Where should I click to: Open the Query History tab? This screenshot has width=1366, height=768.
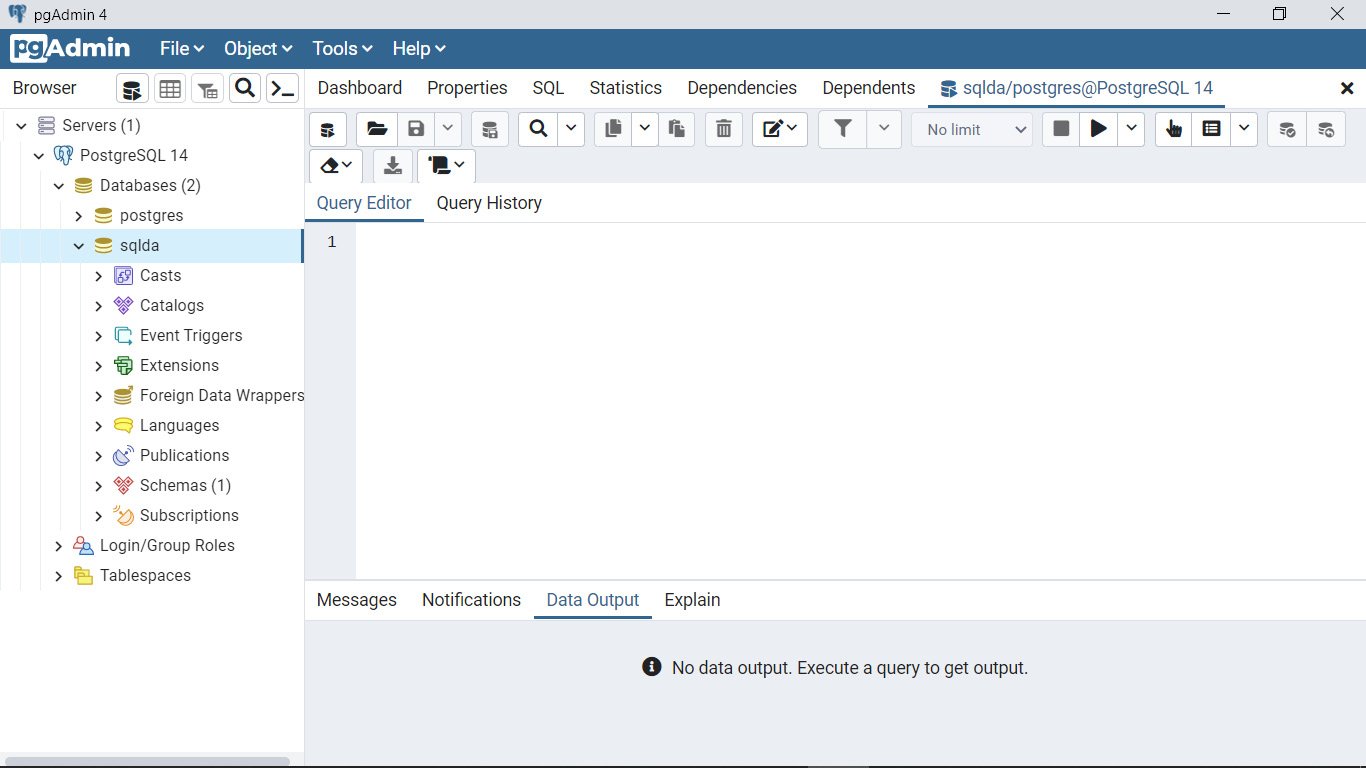(x=489, y=203)
